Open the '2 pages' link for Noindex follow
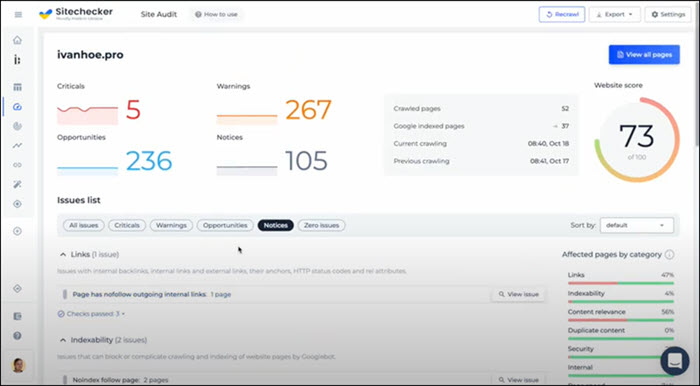This screenshot has width=700, height=386. 156,380
